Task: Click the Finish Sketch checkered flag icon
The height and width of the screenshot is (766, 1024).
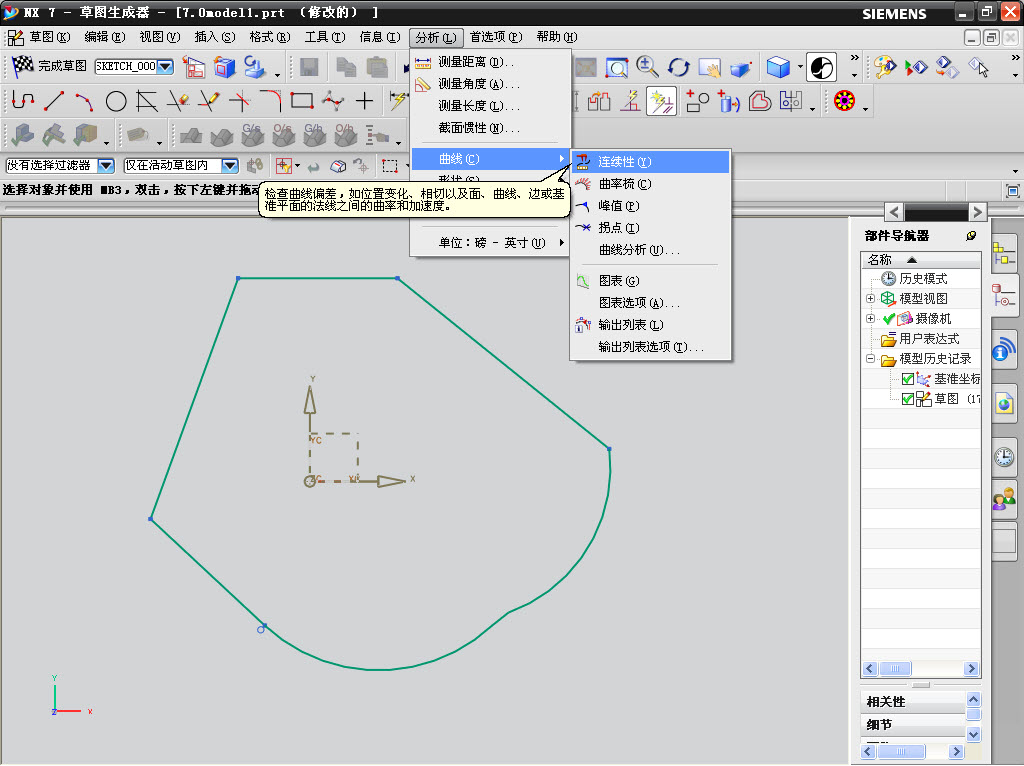Action: tap(23, 65)
